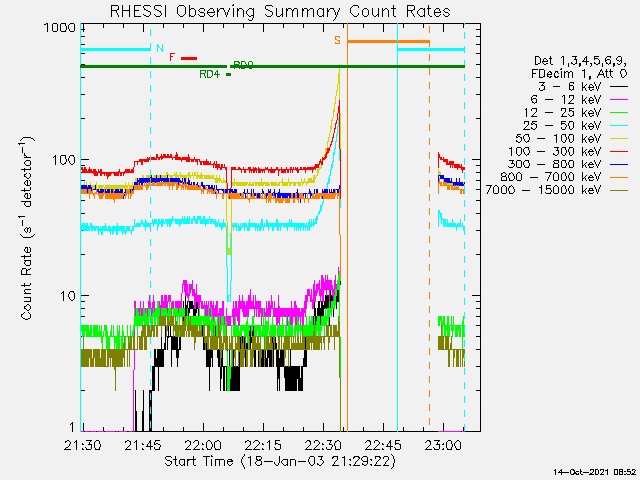The height and width of the screenshot is (480, 640).
Task: Click the "12 - 25 keV" legend label
Action: point(562,112)
